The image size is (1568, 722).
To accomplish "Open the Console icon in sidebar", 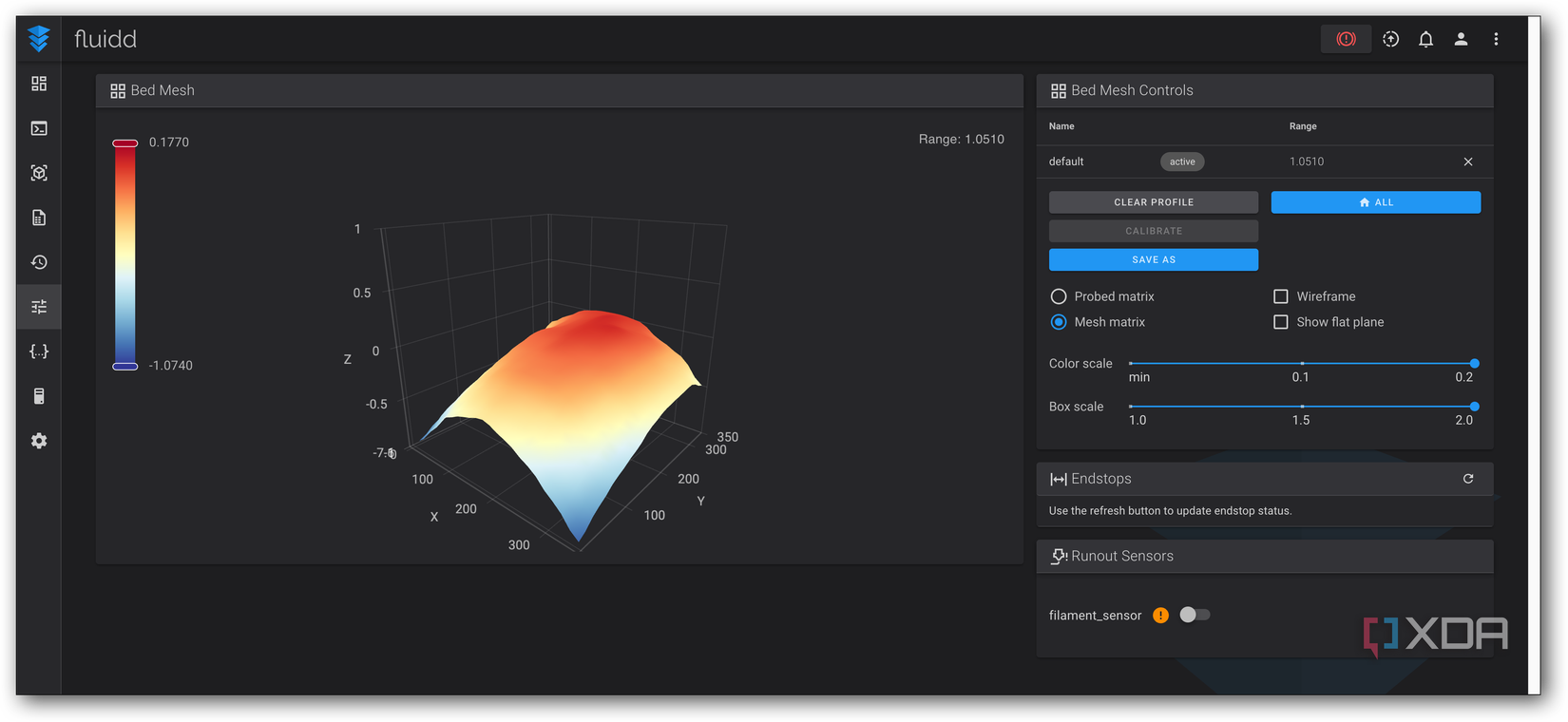I will pos(39,128).
